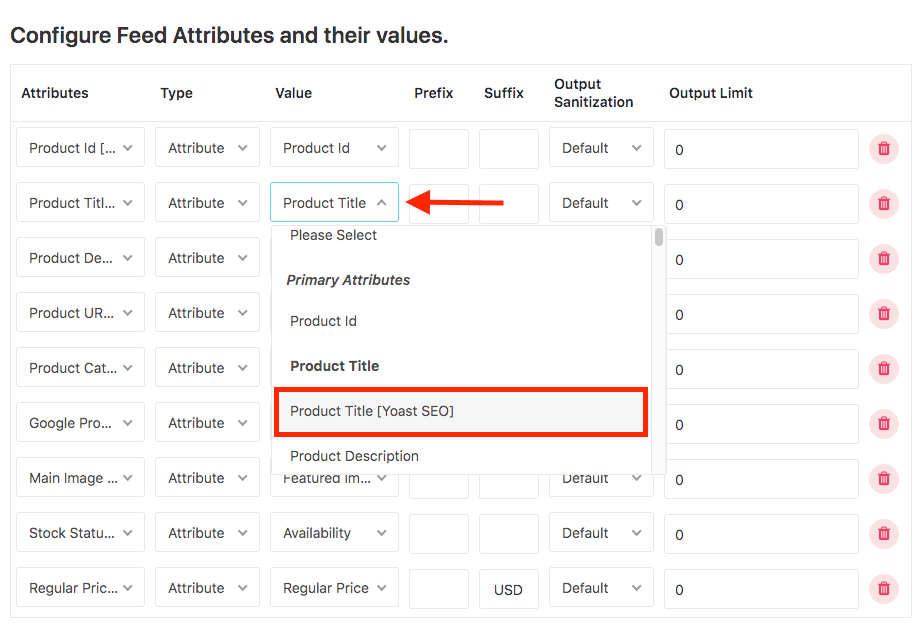Click Output Limit field for Product Description
This screenshot has width=923, height=631.
pos(761,259)
